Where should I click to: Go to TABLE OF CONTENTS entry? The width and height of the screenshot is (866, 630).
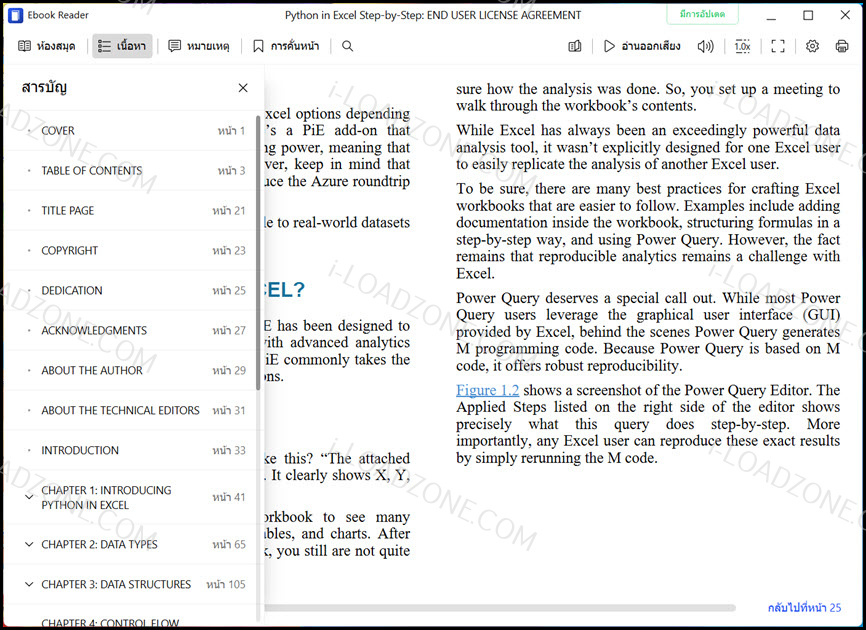(132, 171)
